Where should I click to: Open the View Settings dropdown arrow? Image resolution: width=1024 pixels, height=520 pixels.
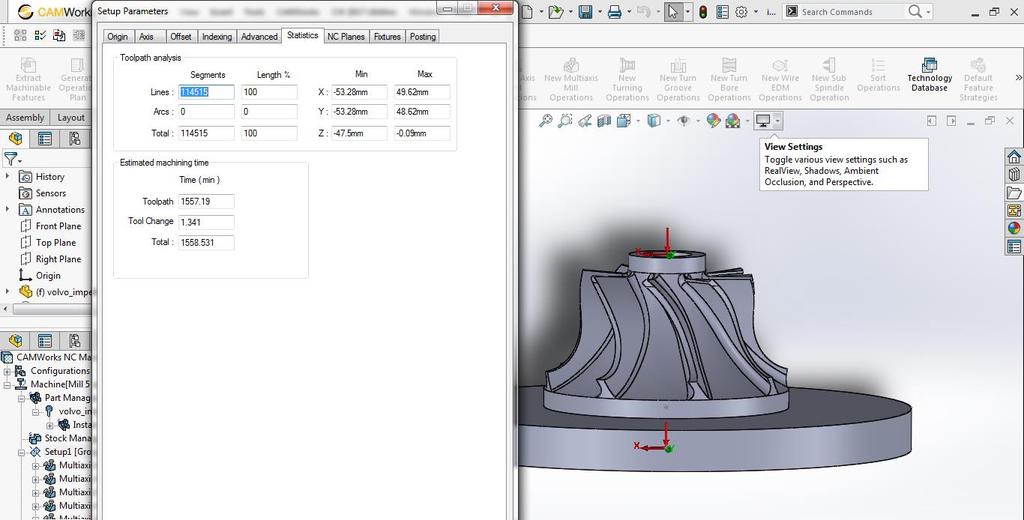(x=777, y=121)
